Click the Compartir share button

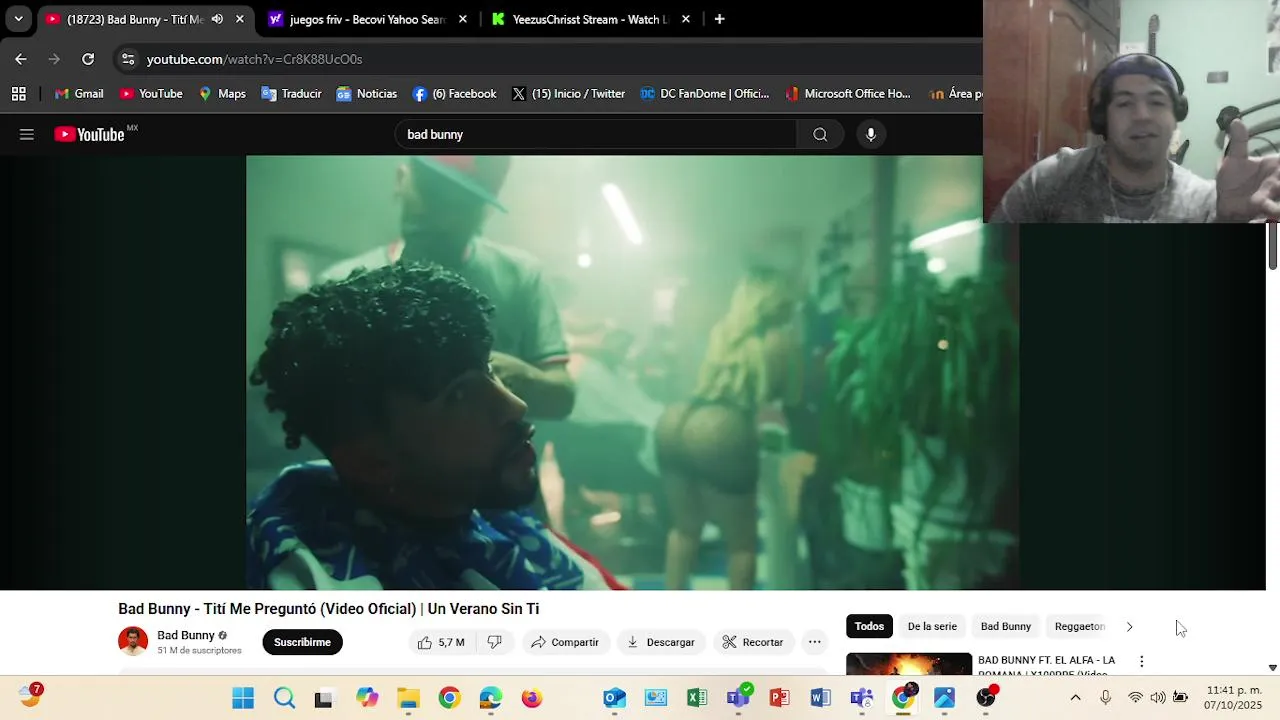565,642
